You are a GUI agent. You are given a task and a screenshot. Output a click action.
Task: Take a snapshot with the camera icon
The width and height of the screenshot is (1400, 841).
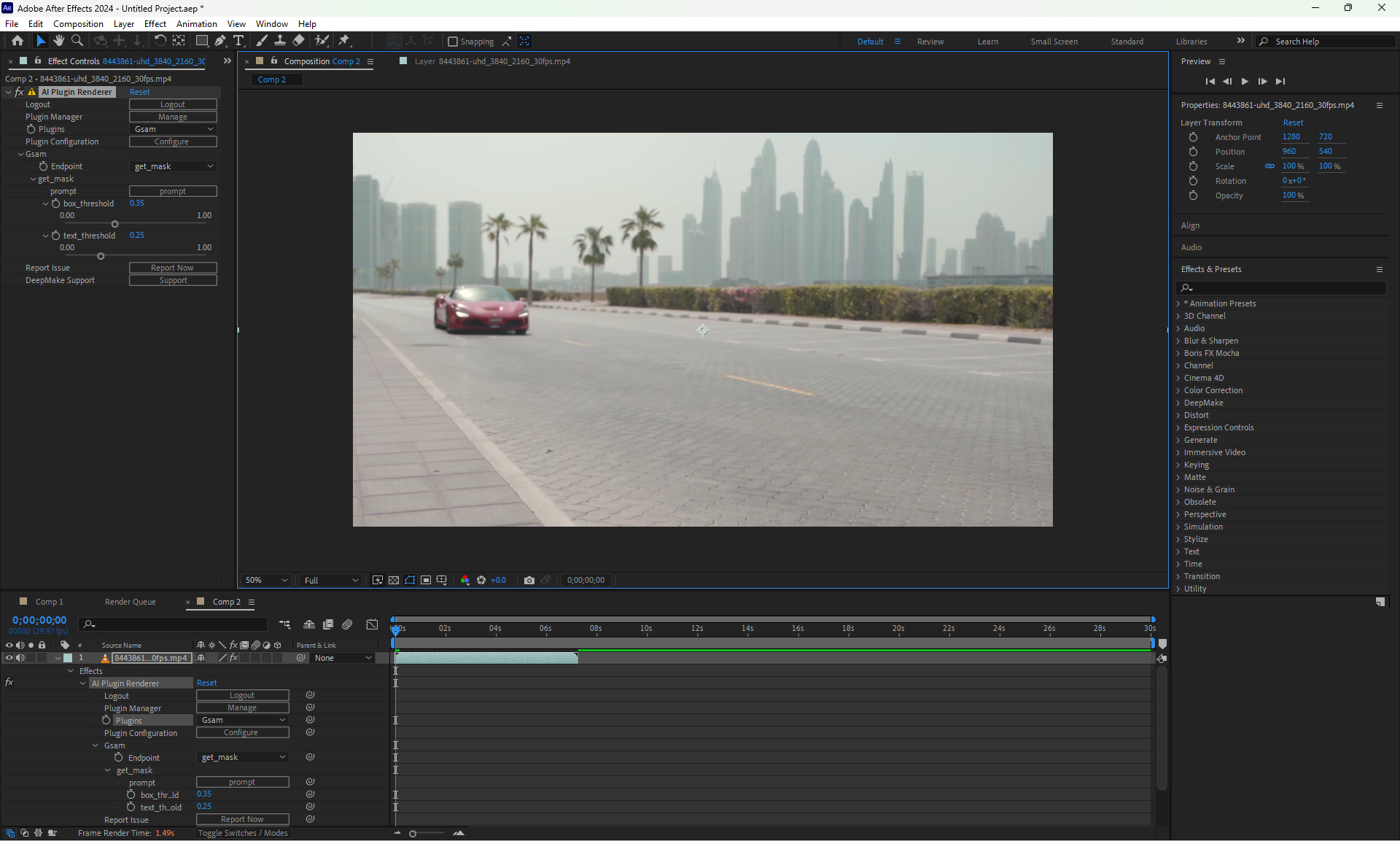(529, 581)
